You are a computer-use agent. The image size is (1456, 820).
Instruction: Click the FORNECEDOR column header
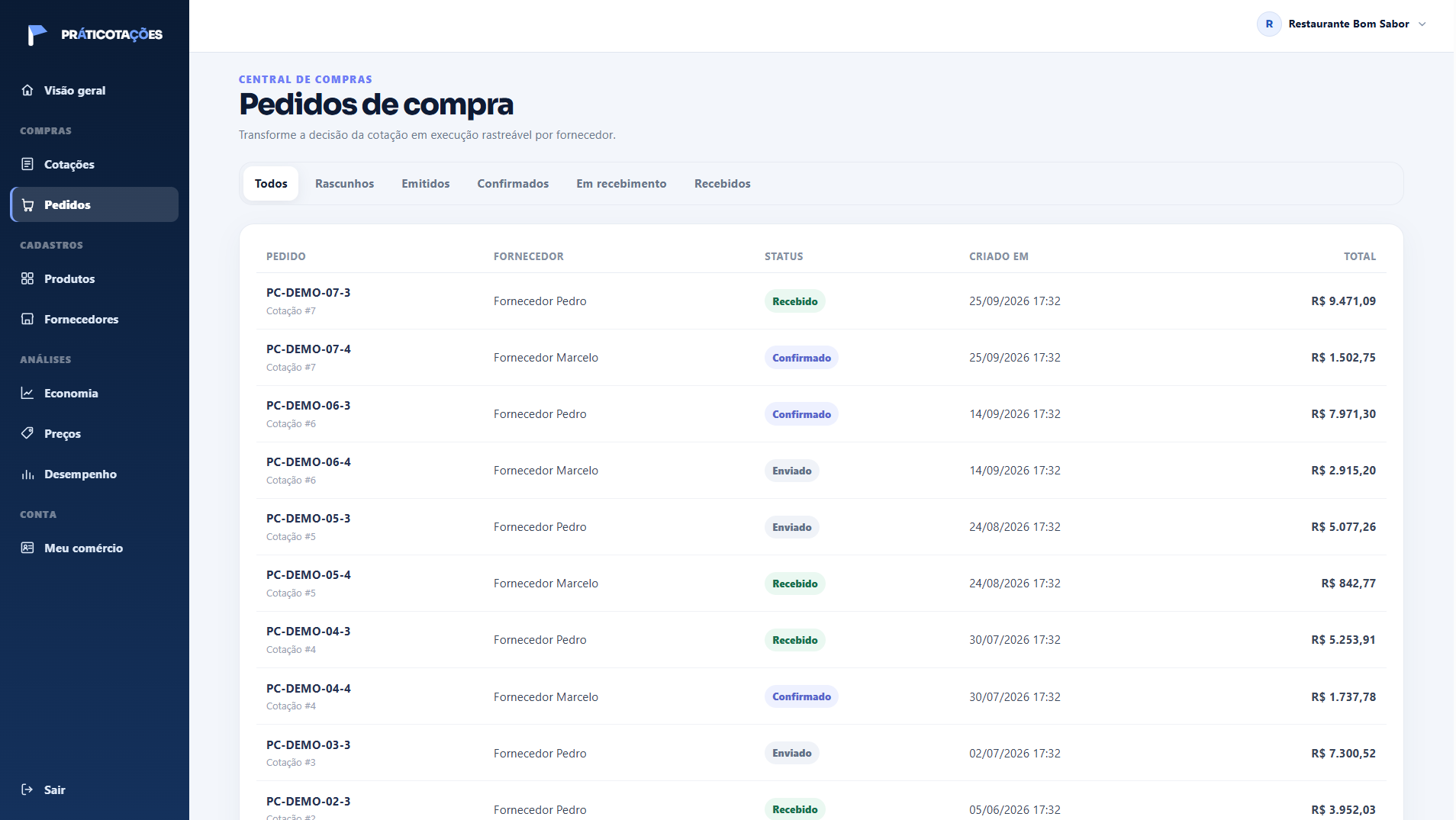[x=529, y=256]
